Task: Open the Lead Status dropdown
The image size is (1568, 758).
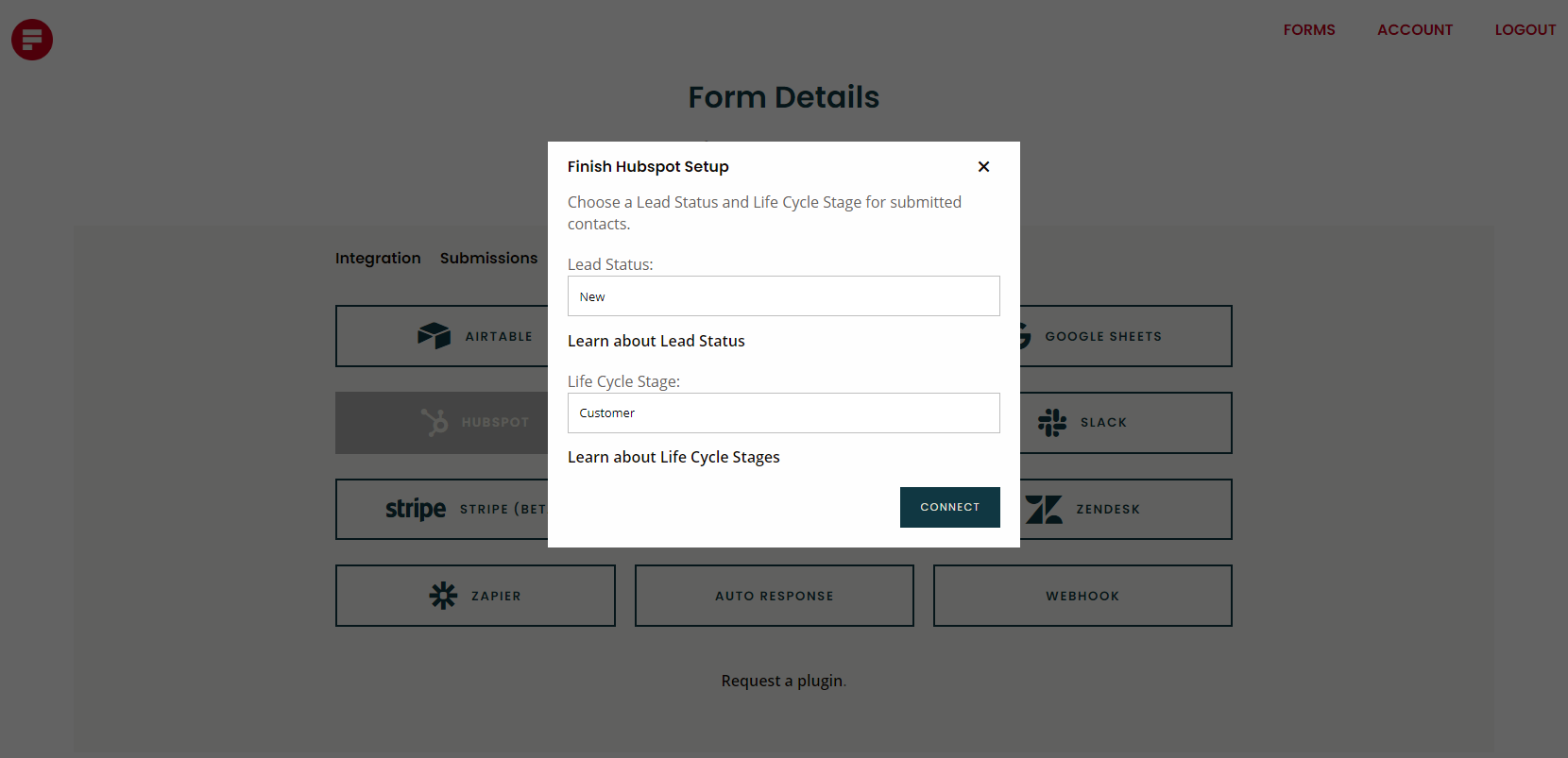Action: 783,295
